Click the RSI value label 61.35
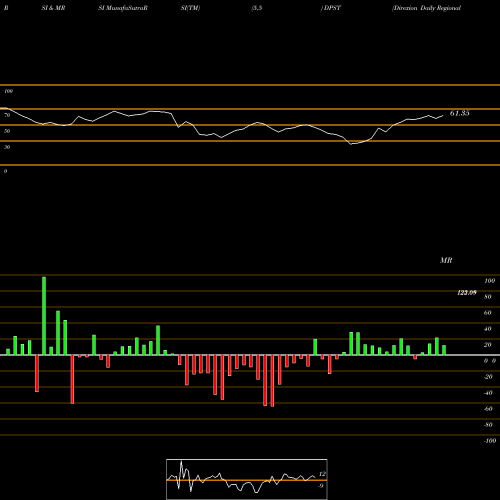This screenshot has width=500, height=500. [459, 113]
